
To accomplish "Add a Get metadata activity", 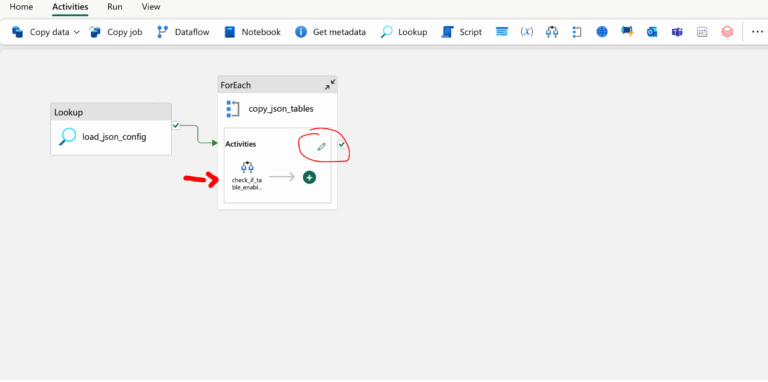I will click(330, 32).
